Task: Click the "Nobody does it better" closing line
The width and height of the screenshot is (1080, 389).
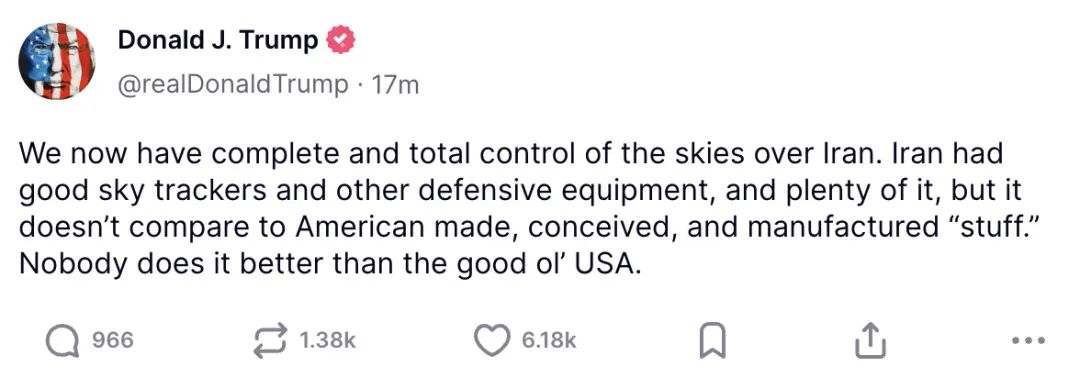Action: pyautogui.click(x=330, y=264)
